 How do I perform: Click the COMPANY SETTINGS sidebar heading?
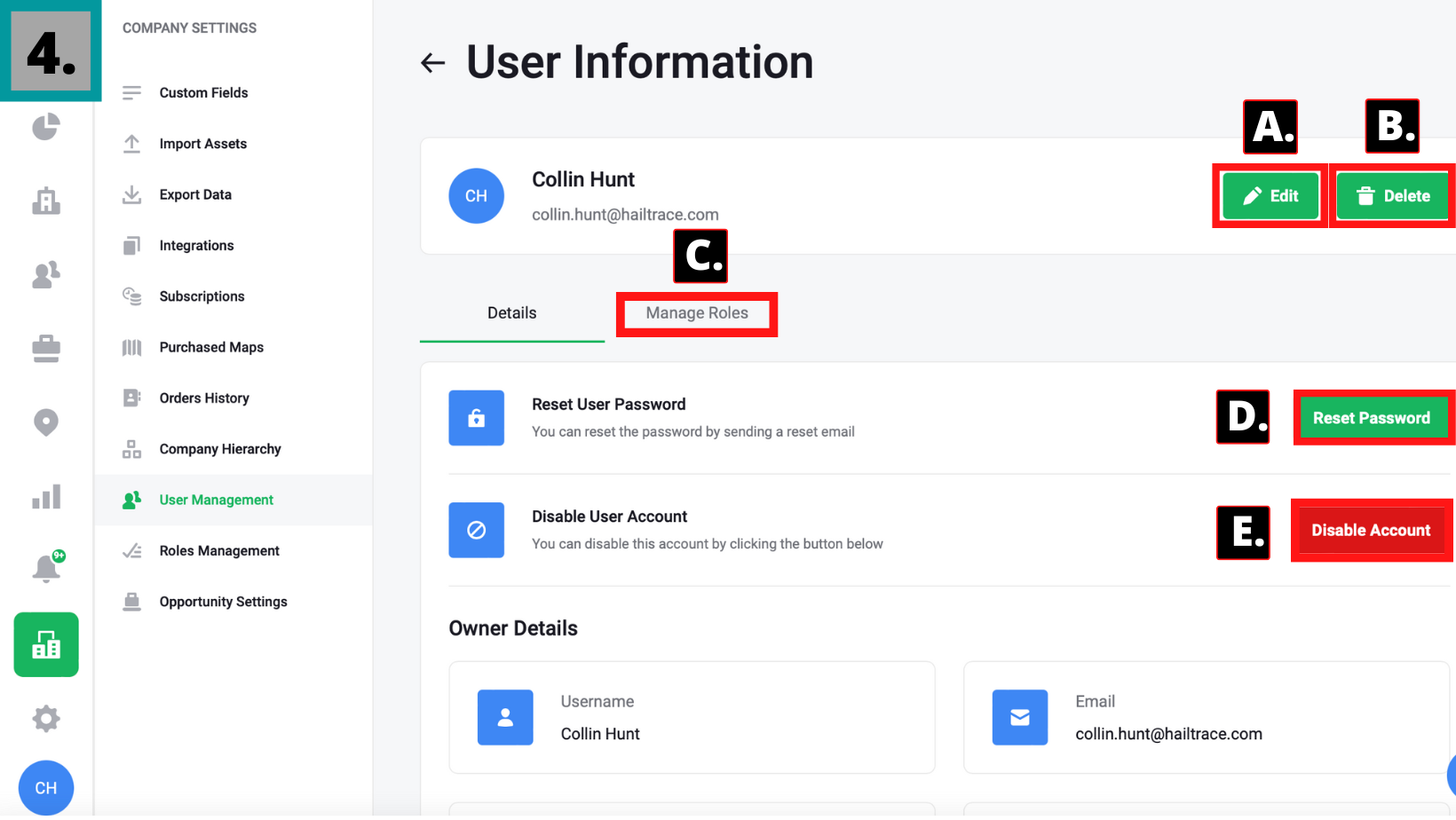(189, 28)
